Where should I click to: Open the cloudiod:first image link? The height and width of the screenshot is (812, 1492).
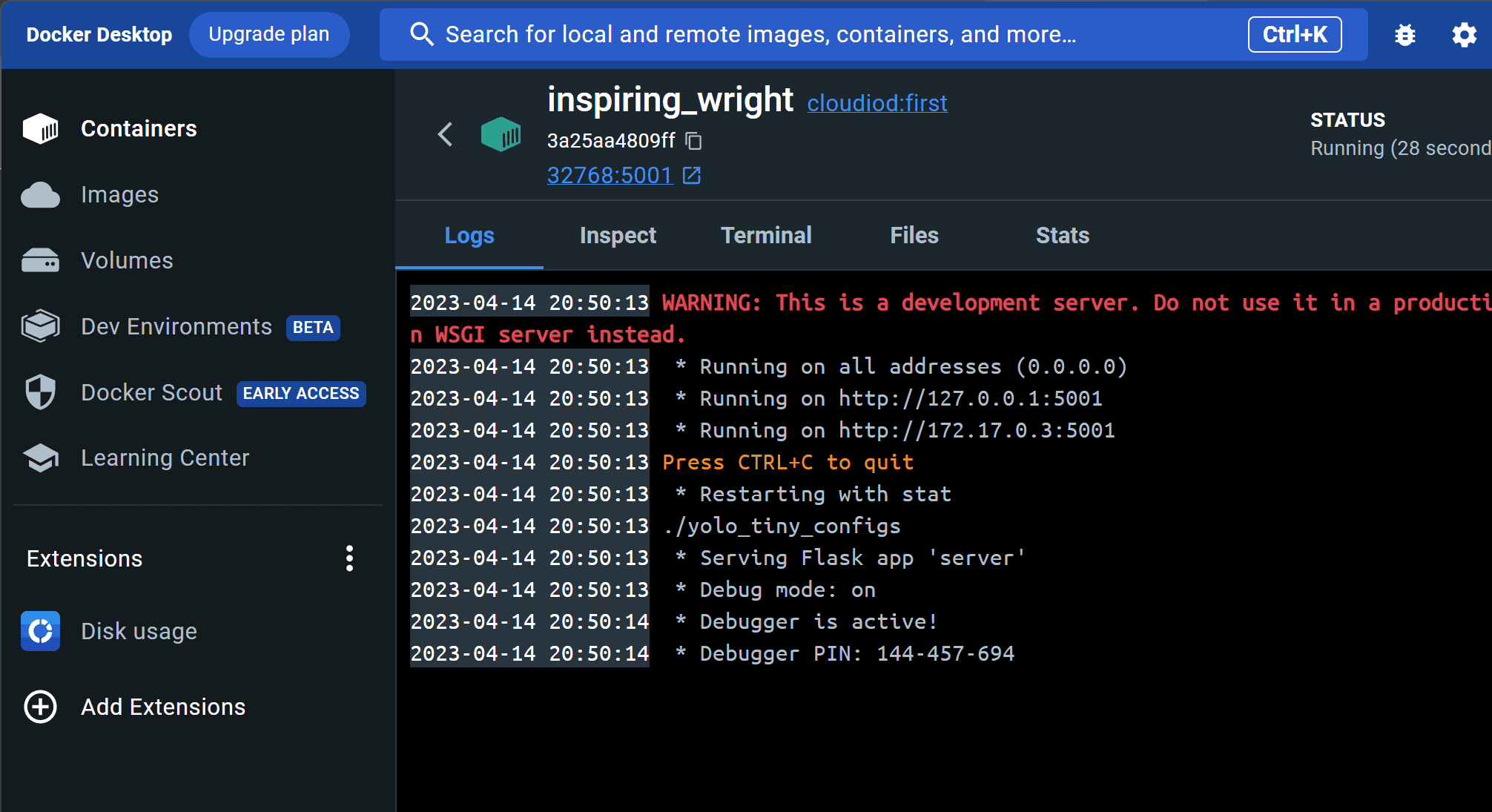(877, 103)
